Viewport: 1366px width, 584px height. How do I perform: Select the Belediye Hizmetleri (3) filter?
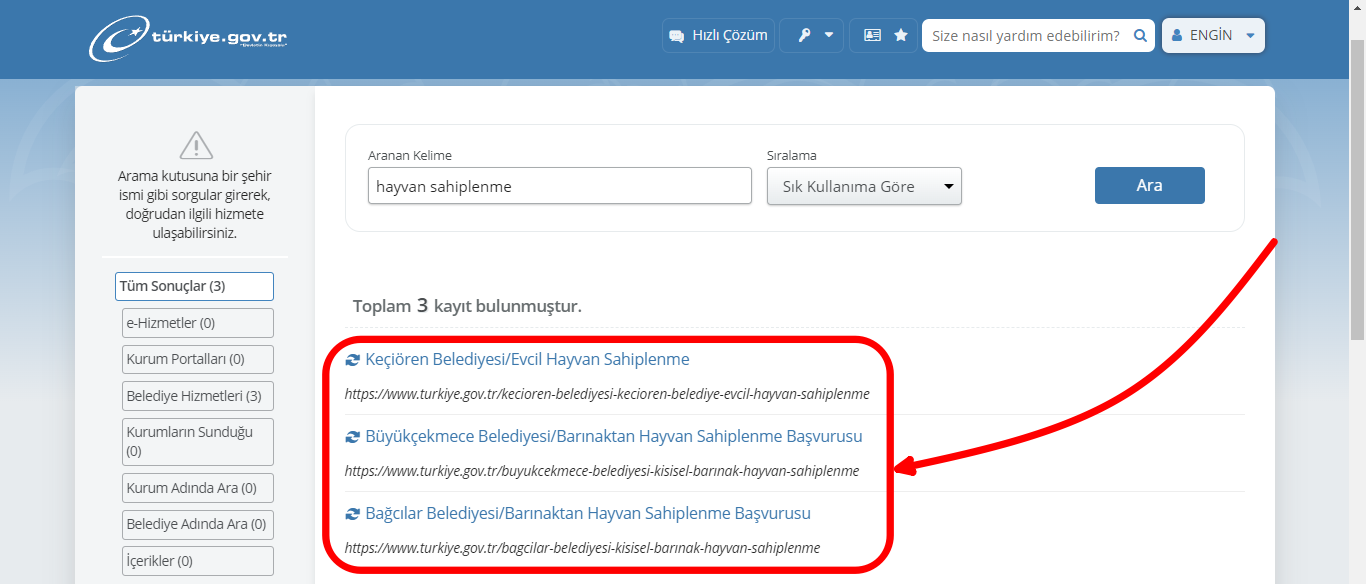tap(197, 395)
